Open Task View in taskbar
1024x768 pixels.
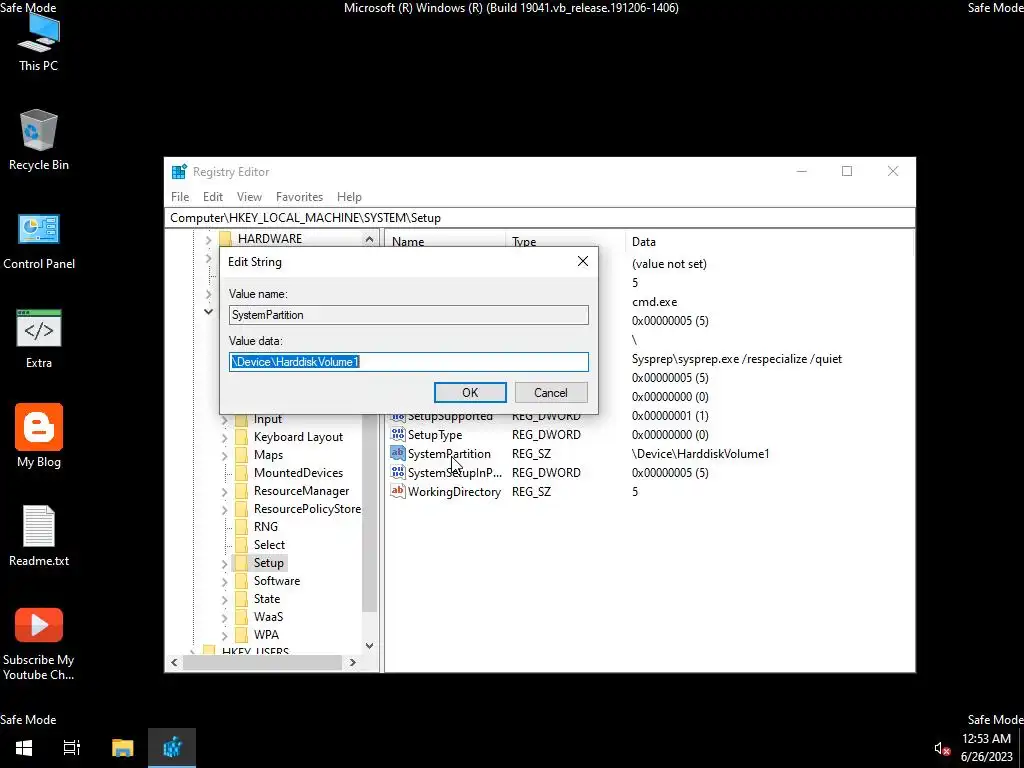coord(72,748)
